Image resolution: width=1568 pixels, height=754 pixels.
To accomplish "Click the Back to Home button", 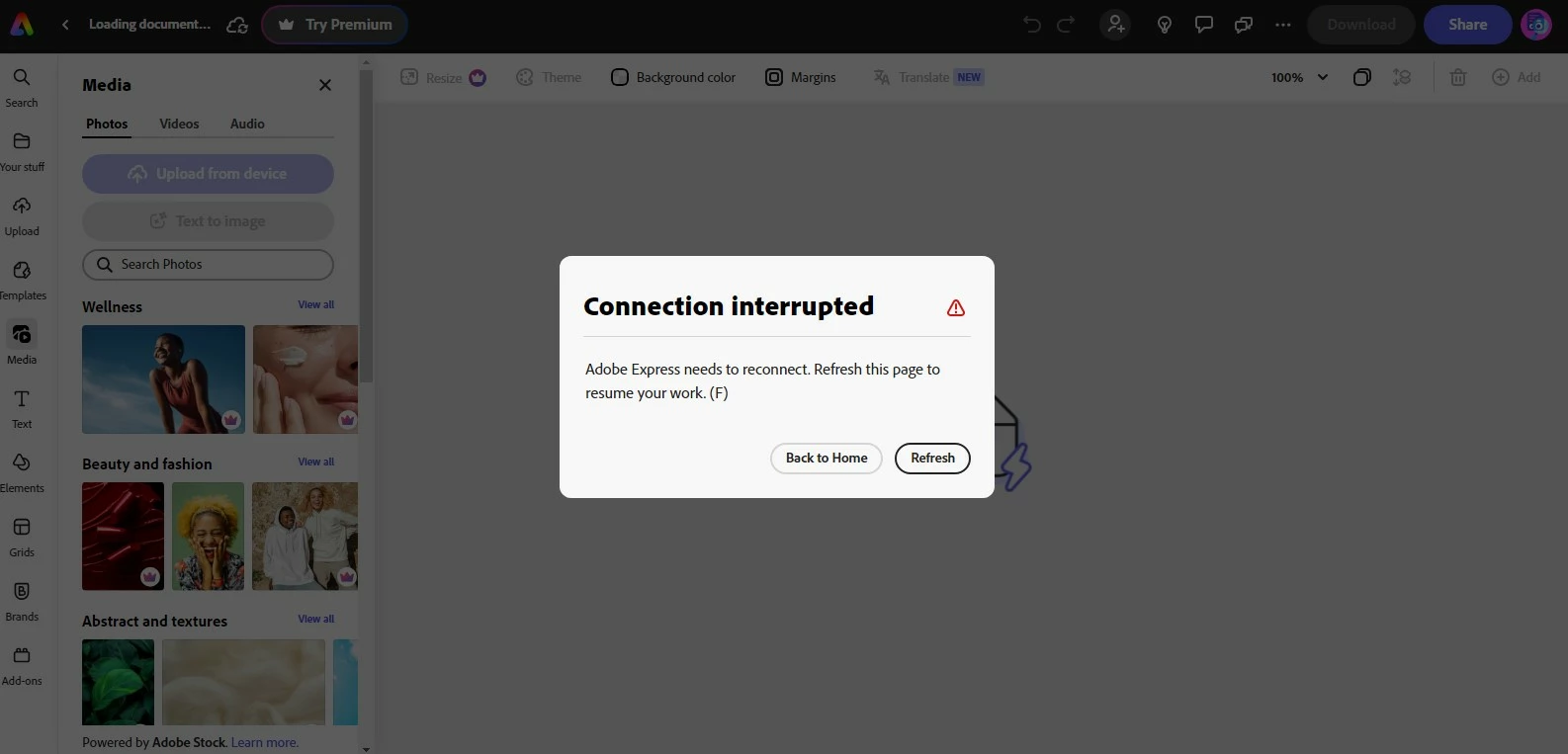I will click(x=827, y=459).
